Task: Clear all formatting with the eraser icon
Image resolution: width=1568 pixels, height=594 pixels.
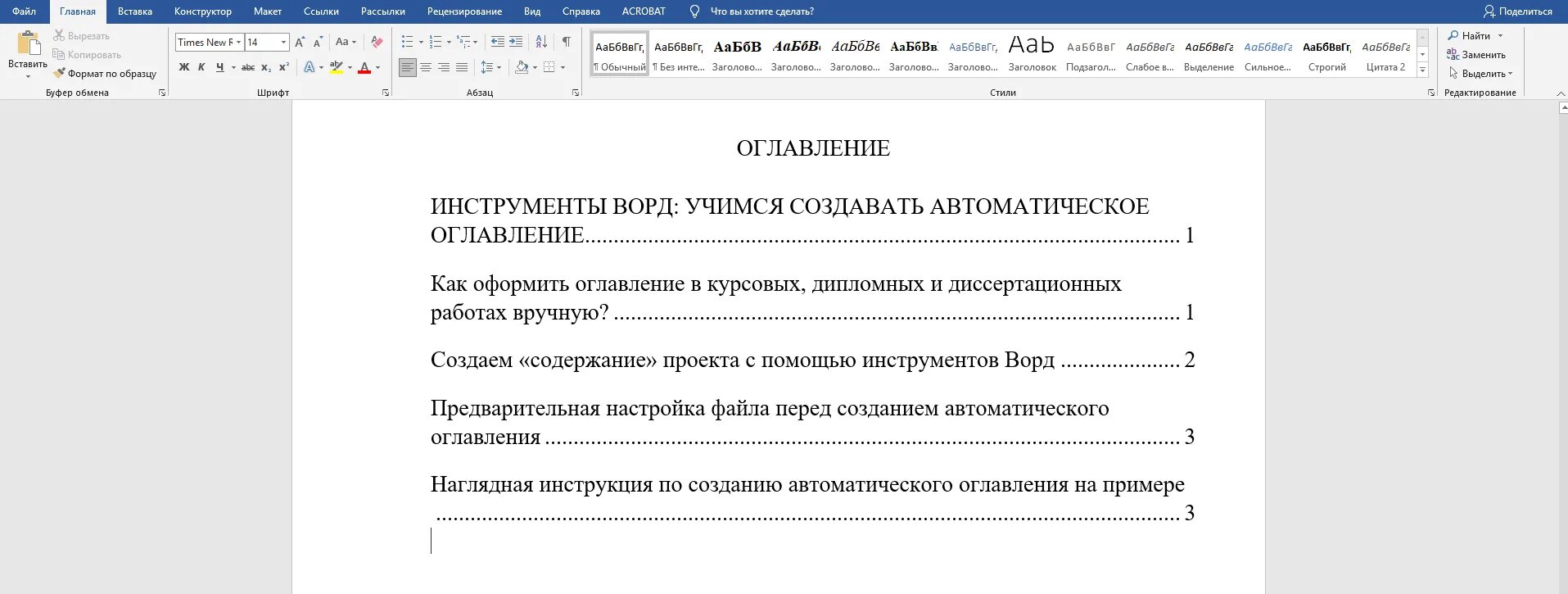Action: click(377, 42)
